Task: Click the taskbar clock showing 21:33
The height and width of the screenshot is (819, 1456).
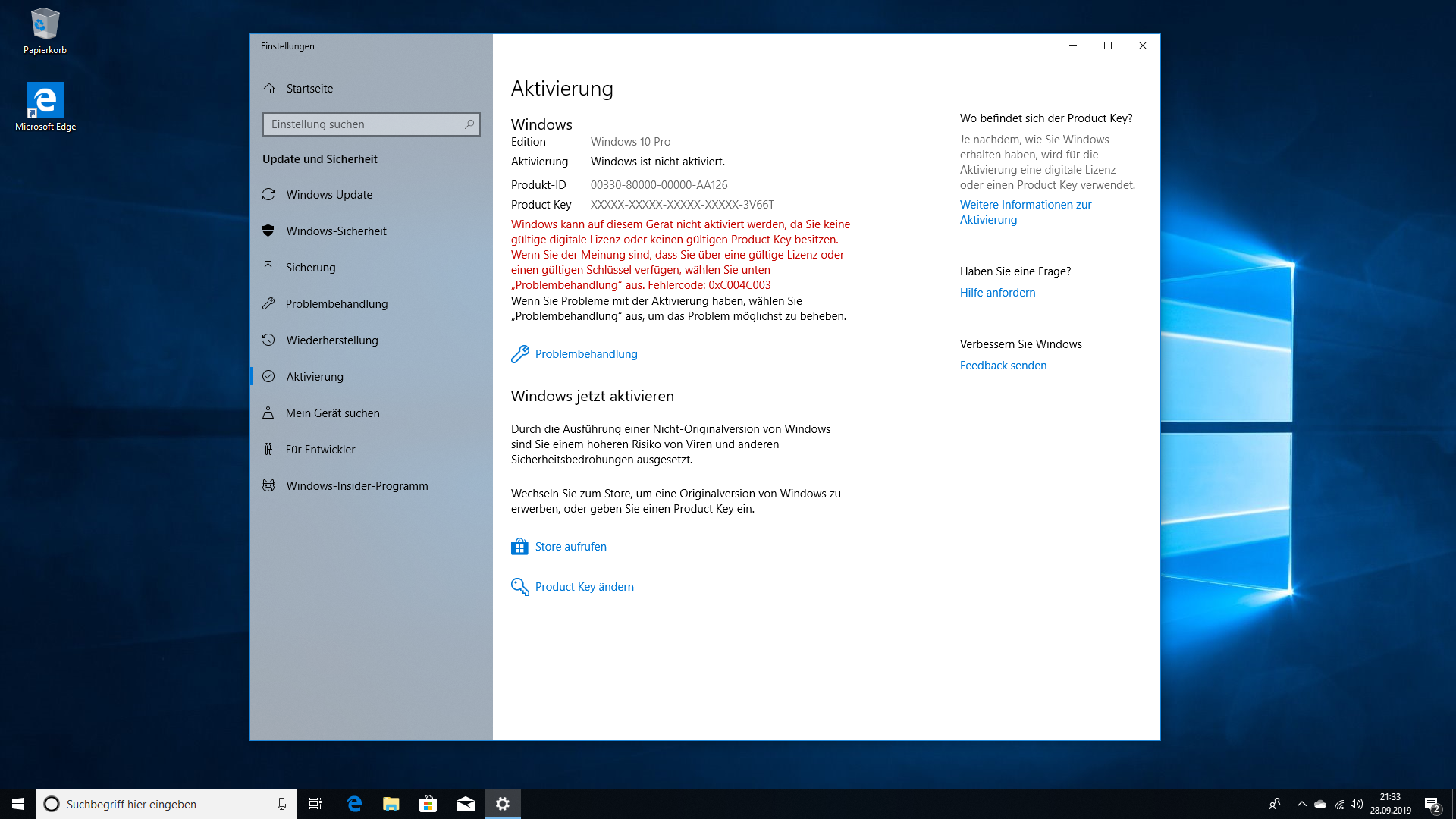Action: click(x=1390, y=804)
